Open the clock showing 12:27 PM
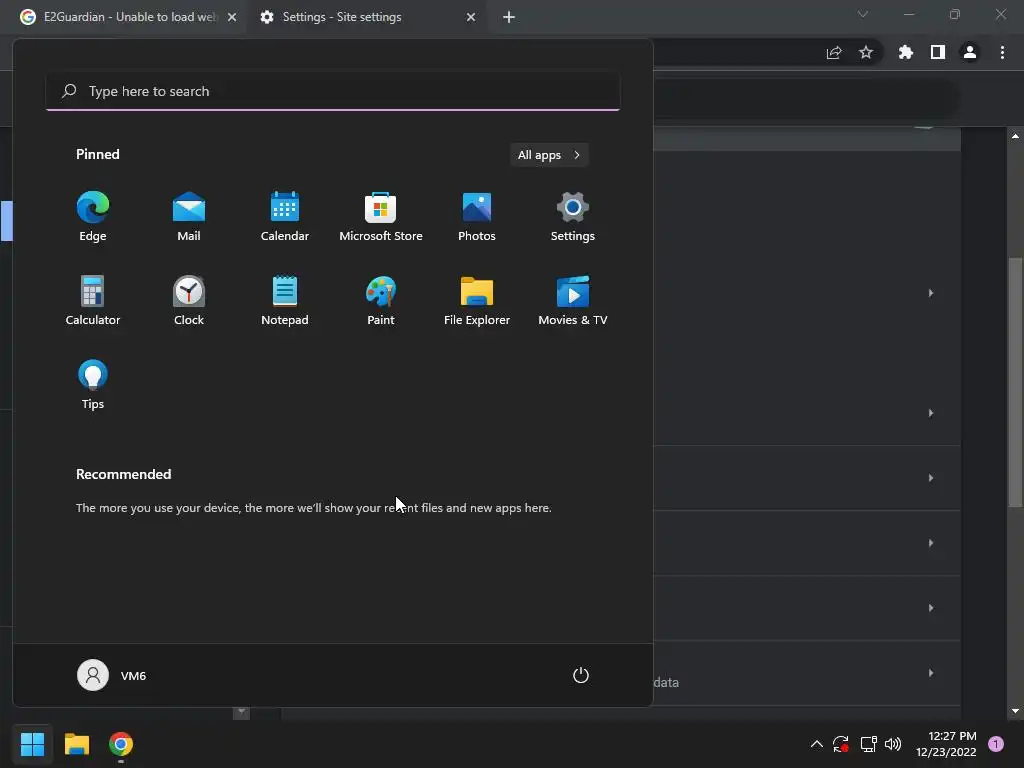This screenshot has height=768, width=1024. (946, 744)
